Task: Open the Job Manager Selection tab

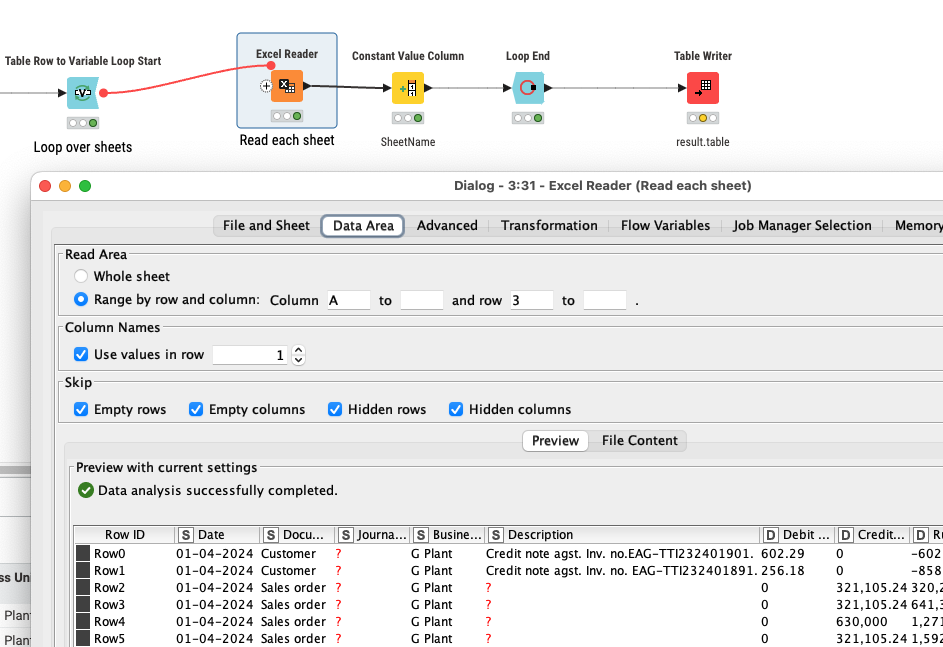Action: click(802, 225)
